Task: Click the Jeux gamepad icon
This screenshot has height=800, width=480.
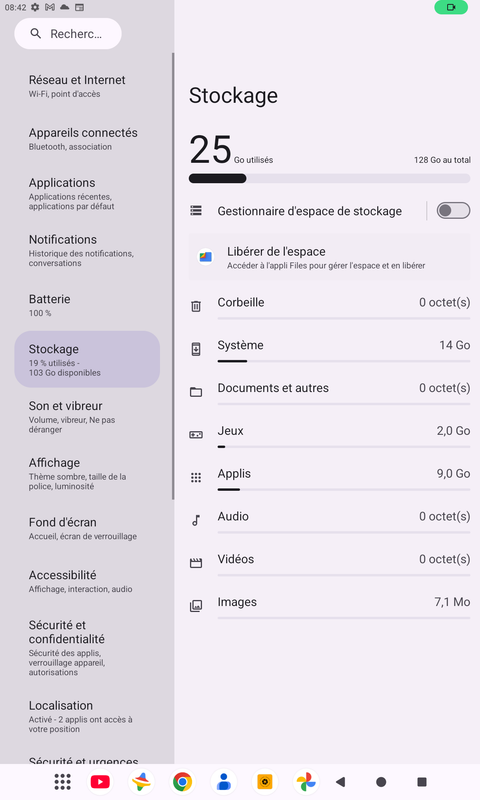Action: pos(196,435)
